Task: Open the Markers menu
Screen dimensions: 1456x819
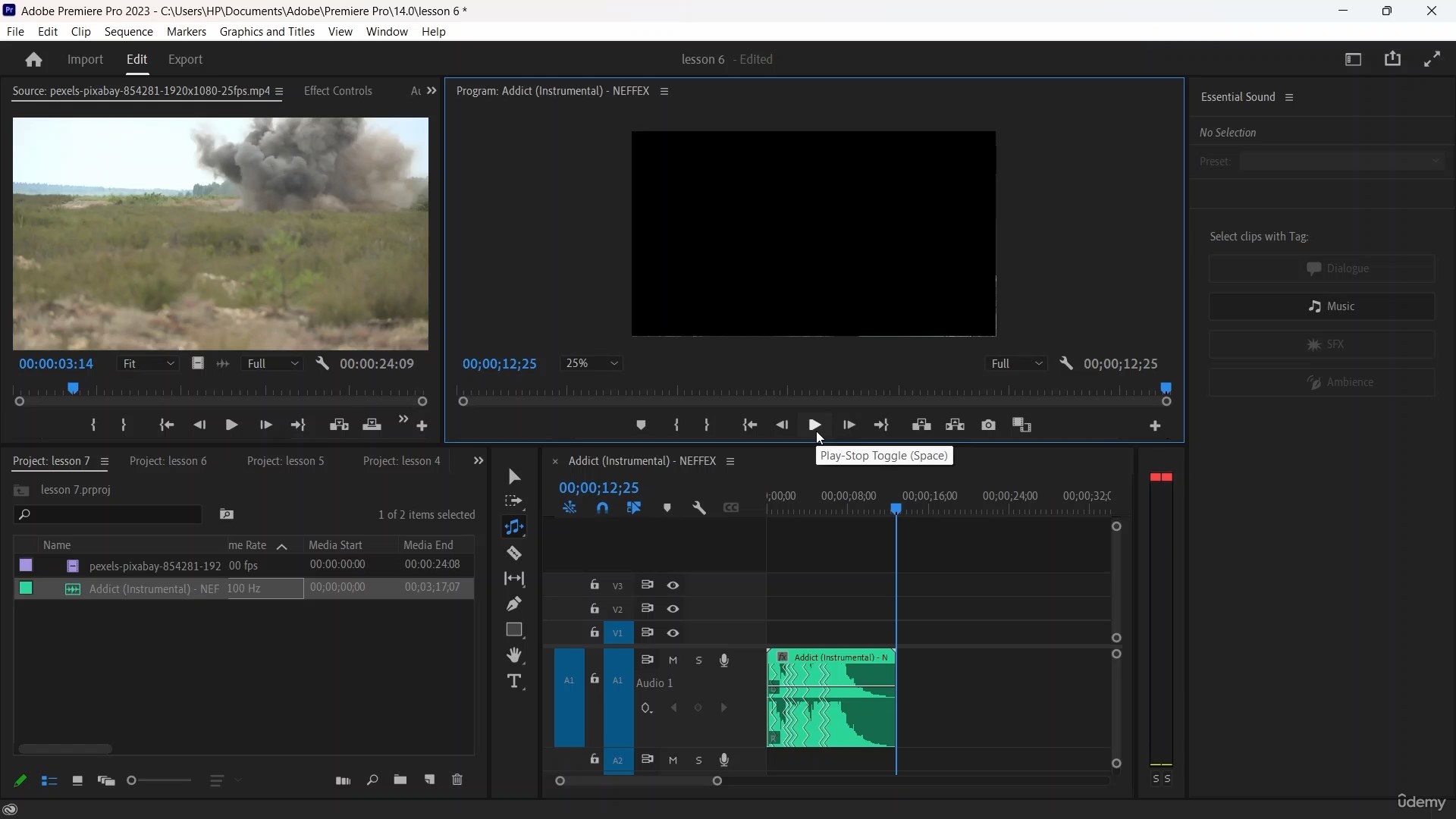Action: (x=187, y=32)
